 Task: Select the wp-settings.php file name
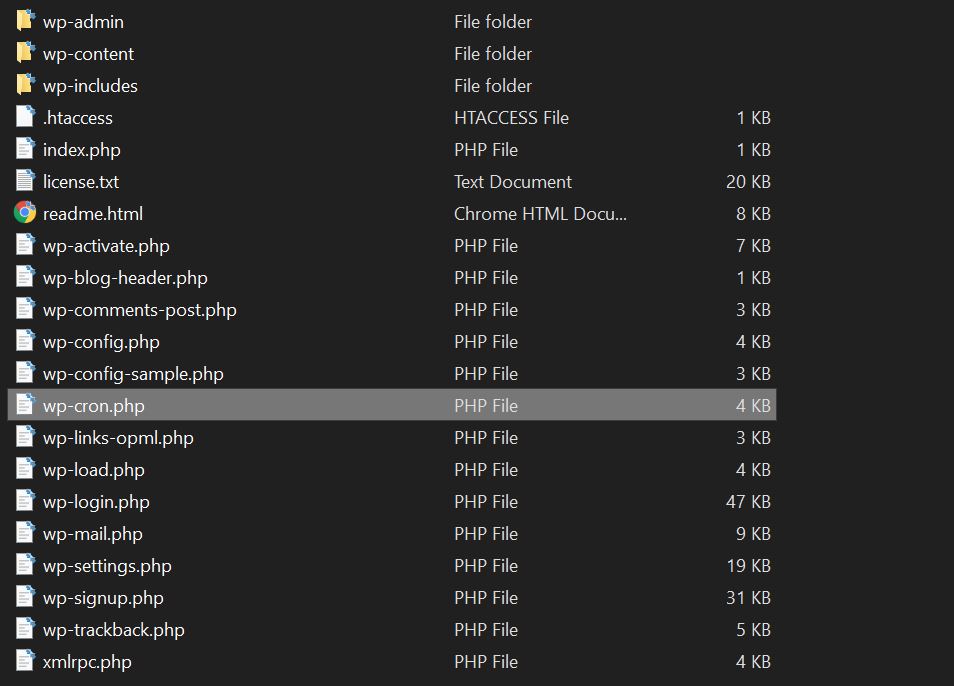coord(106,566)
